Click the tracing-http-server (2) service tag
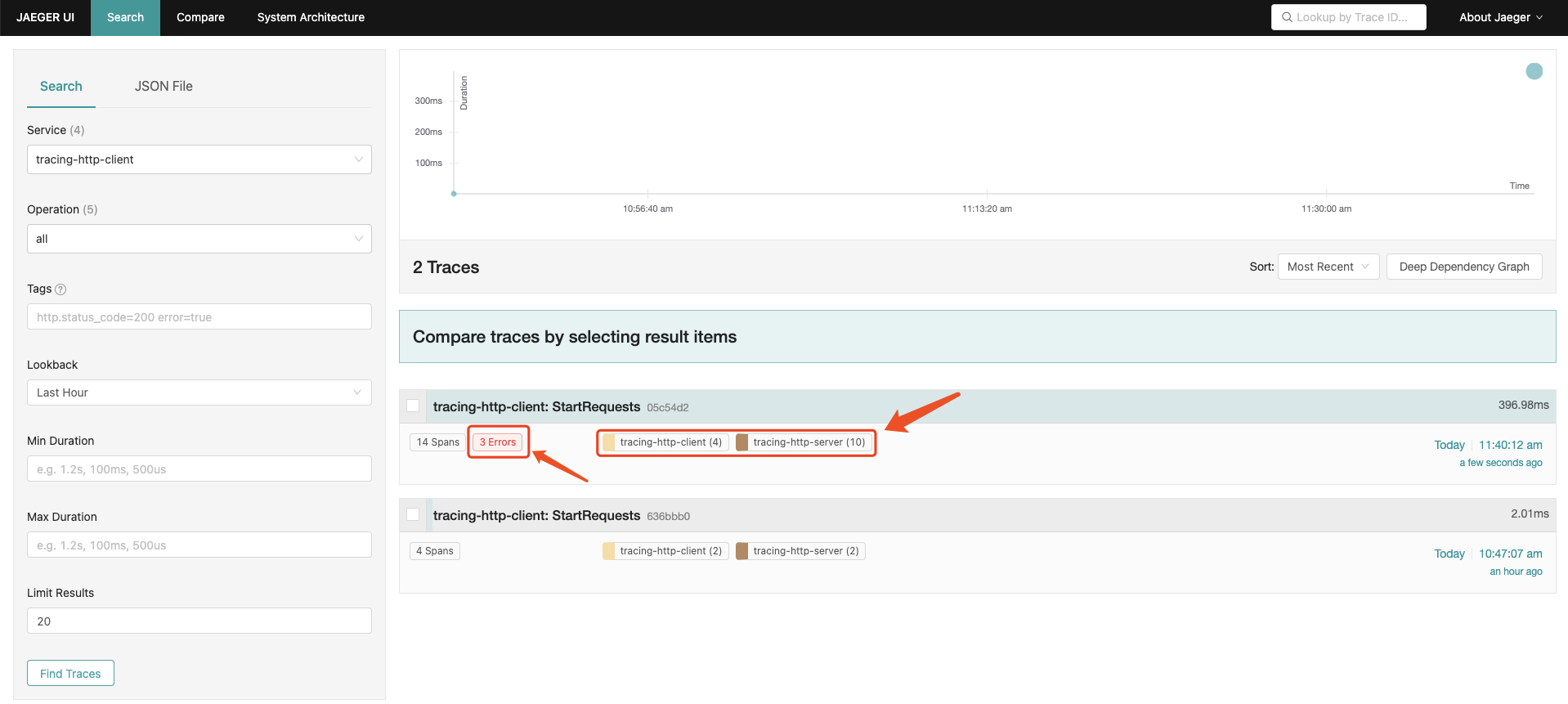 tap(800, 551)
